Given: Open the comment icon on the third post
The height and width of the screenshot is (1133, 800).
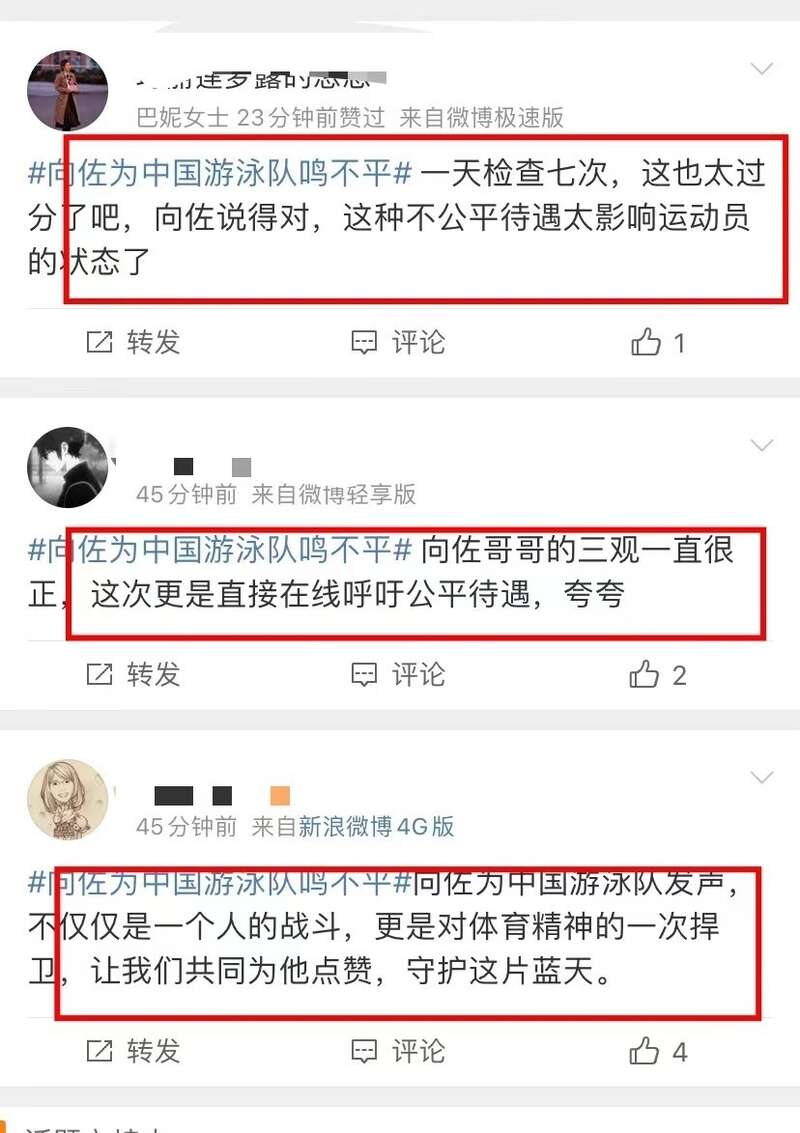Looking at the screenshot, I should 364,1051.
